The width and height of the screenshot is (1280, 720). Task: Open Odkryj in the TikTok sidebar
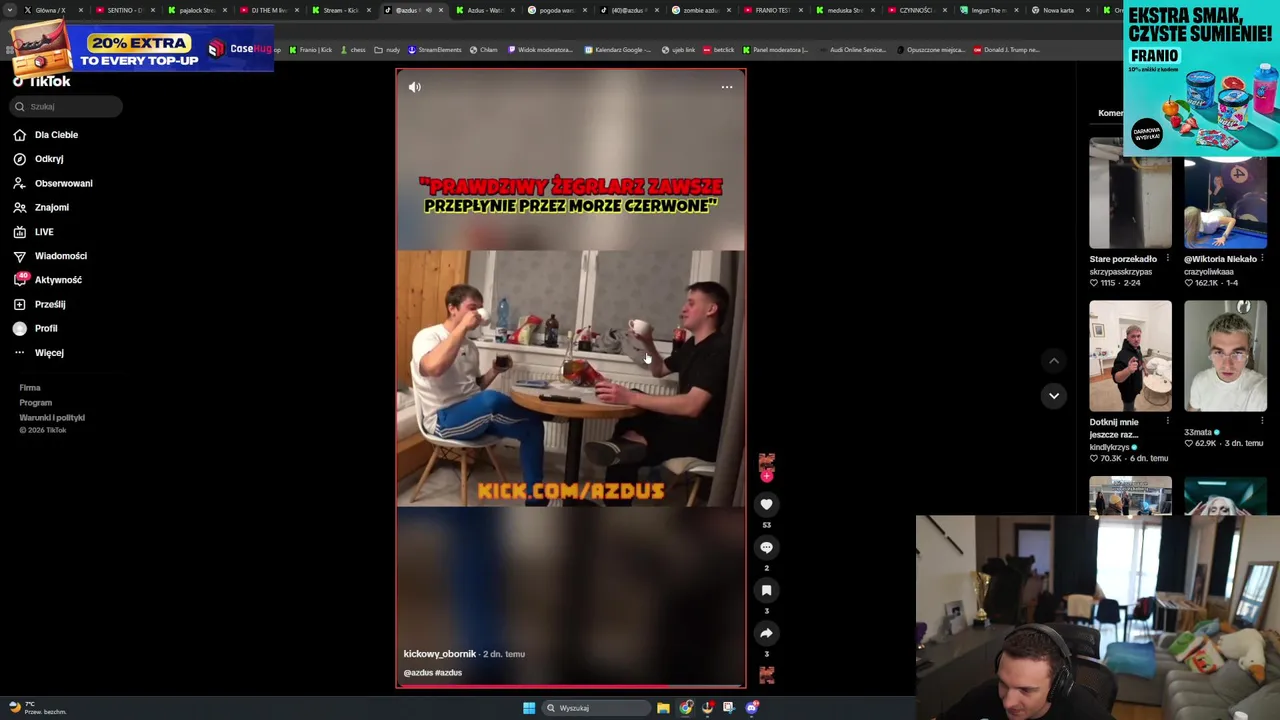point(39,159)
